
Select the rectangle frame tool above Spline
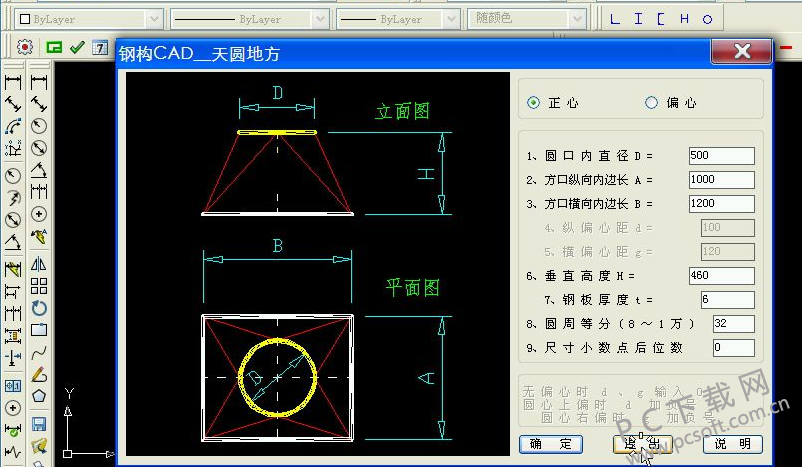(x=39, y=330)
